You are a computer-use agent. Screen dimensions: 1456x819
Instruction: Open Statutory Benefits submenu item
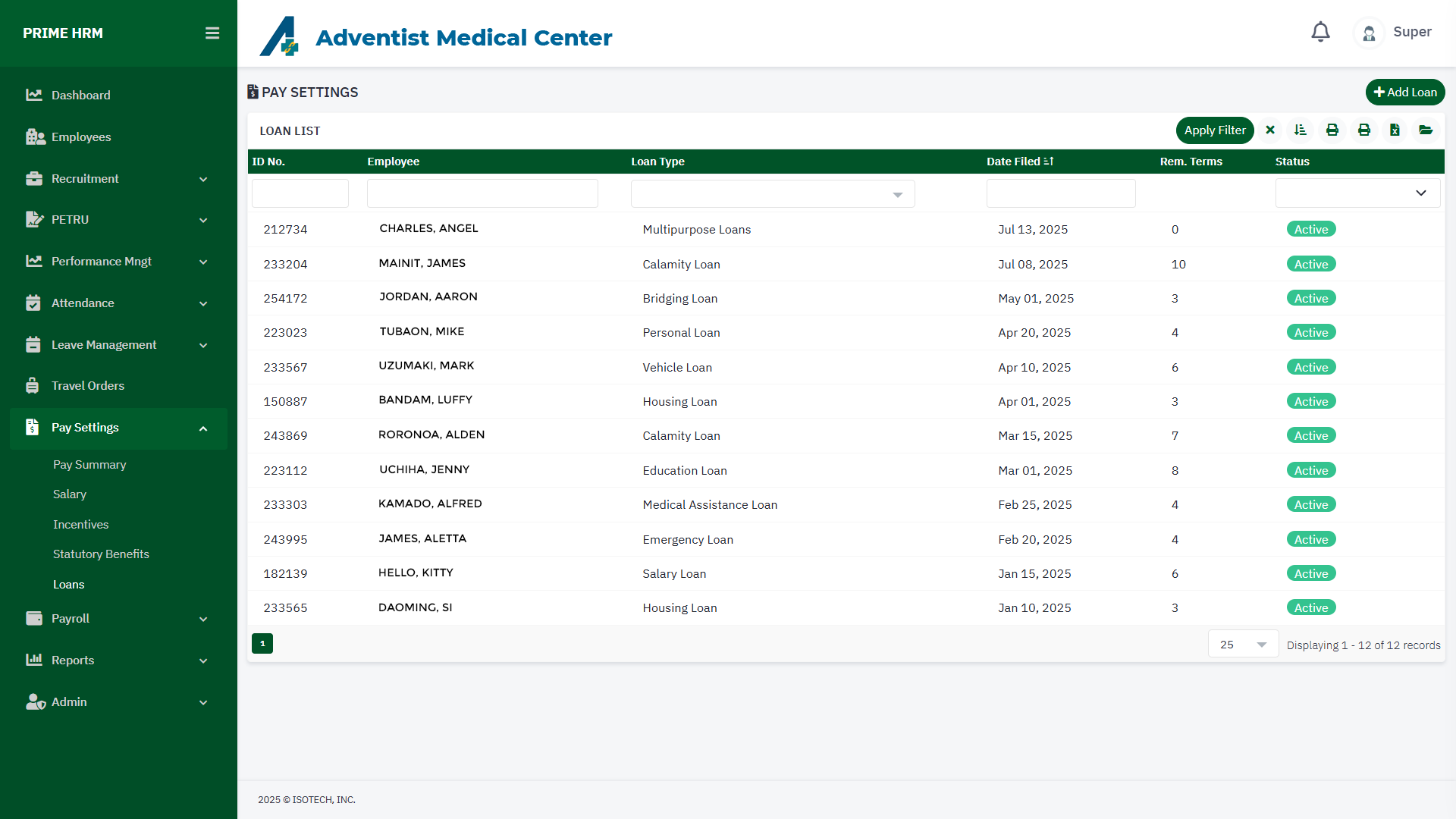coord(101,554)
